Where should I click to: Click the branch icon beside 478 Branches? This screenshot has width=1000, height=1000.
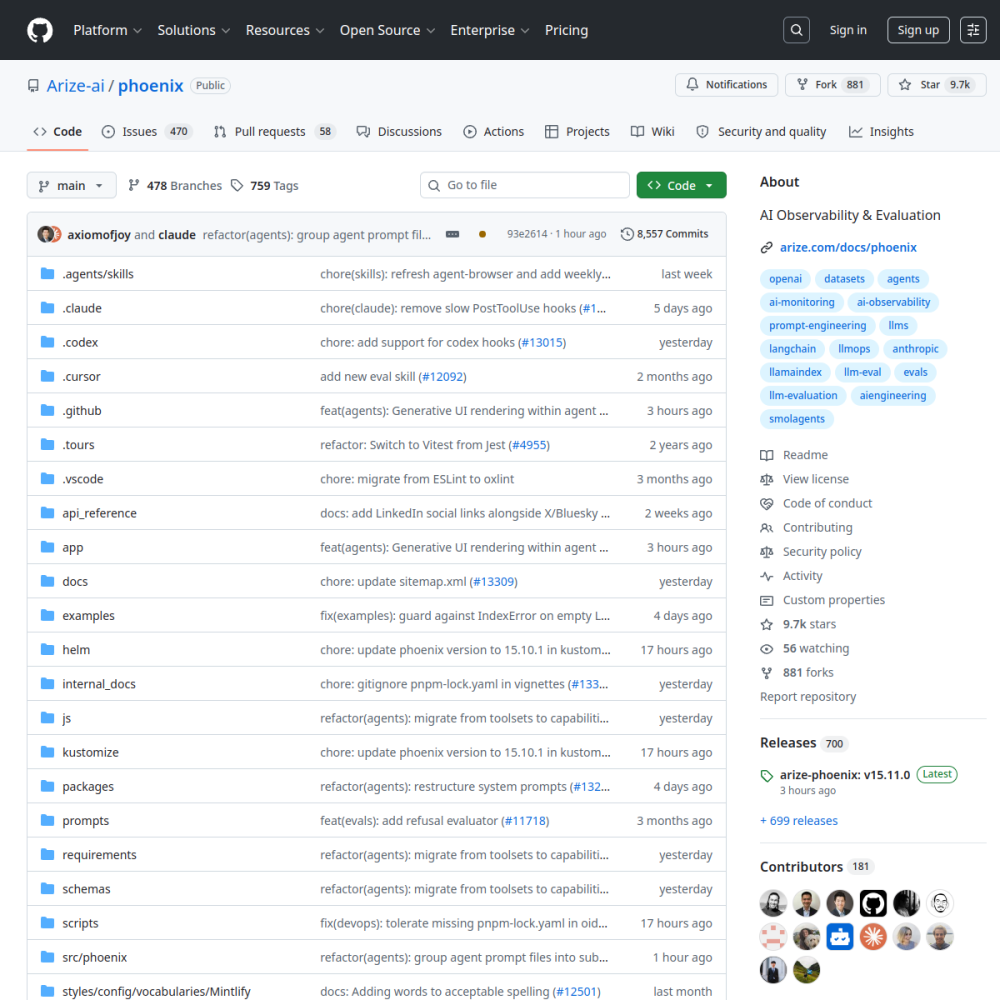(x=133, y=185)
